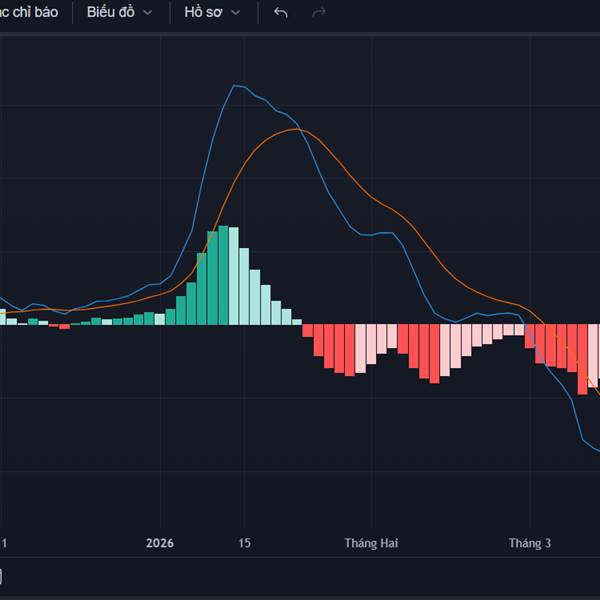Expand the Hồ sơ dropdown
This screenshot has width=600, height=600.
(212, 13)
